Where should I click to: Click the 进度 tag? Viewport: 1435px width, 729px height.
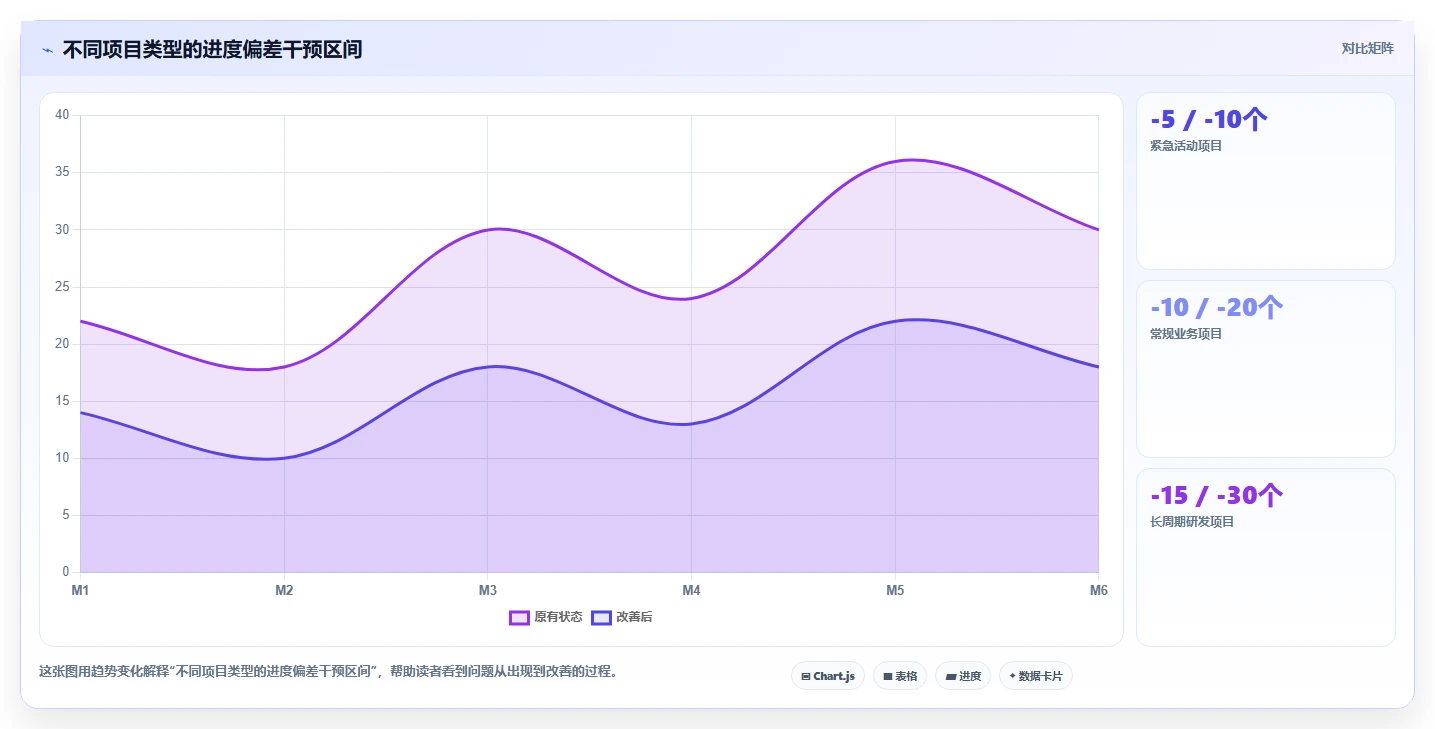click(x=962, y=676)
